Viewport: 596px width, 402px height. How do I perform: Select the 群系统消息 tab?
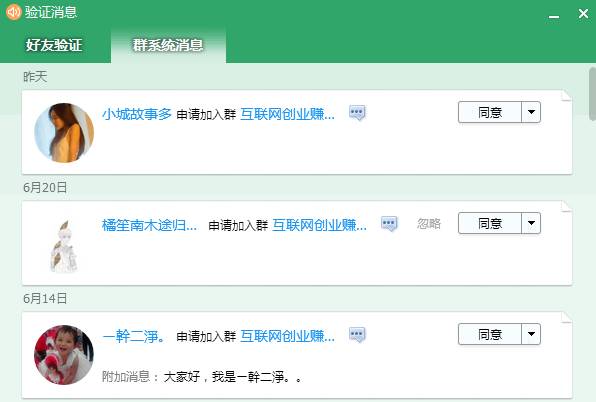point(168,45)
